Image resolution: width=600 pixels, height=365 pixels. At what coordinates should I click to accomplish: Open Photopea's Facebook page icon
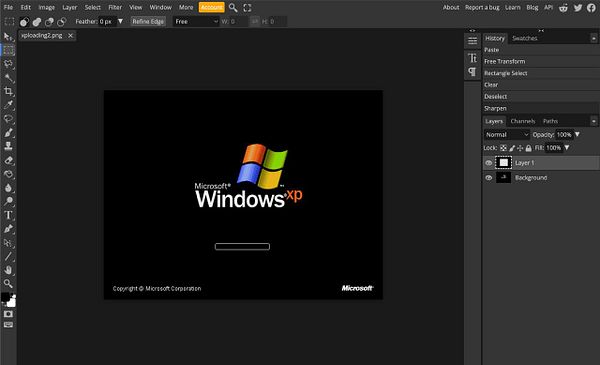tap(591, 8)
